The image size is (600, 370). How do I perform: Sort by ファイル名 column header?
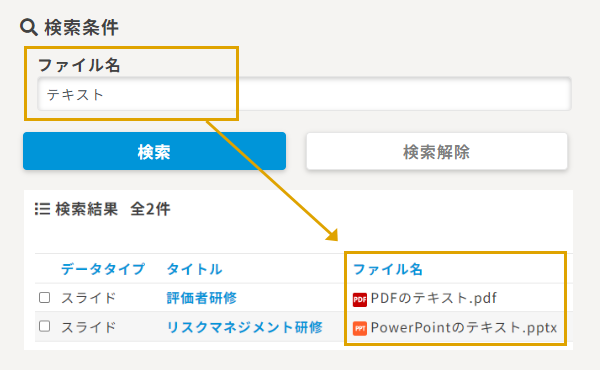[388, 269]
